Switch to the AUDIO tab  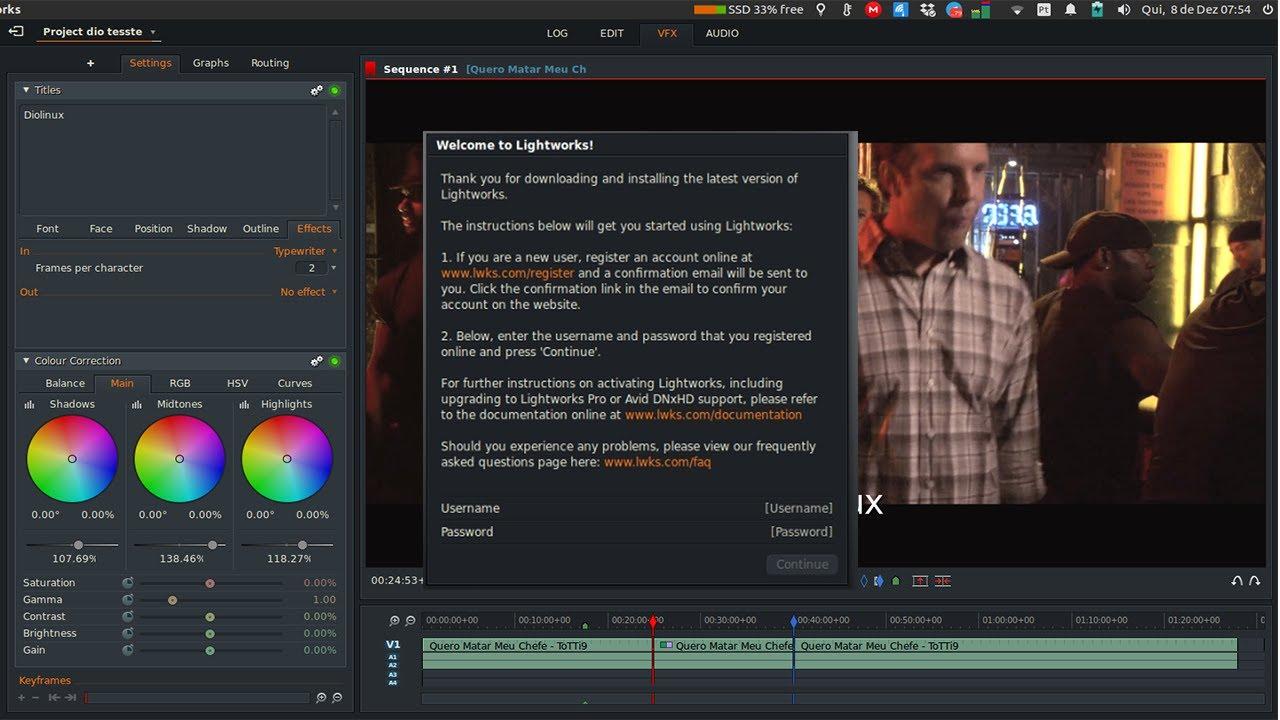(x=722, y=33)
